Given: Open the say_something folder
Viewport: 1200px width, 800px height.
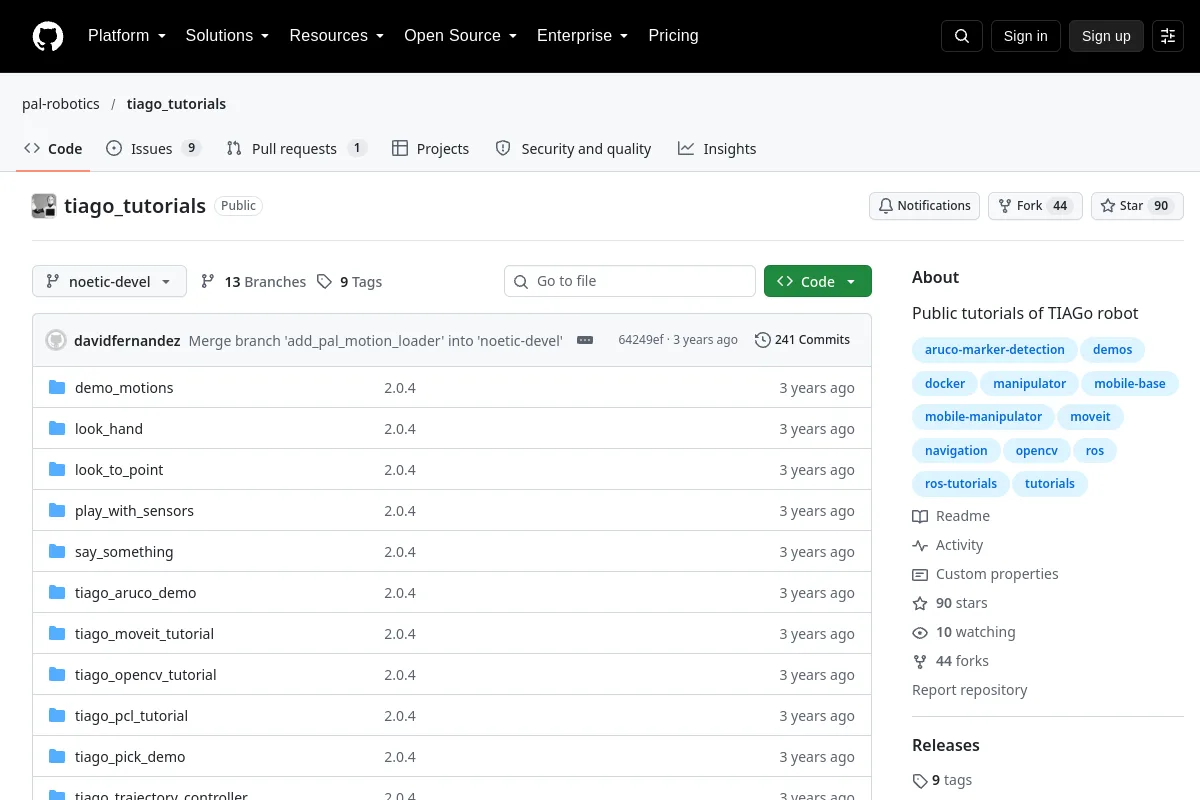Looking at the screenshot, I should [124, 552].
